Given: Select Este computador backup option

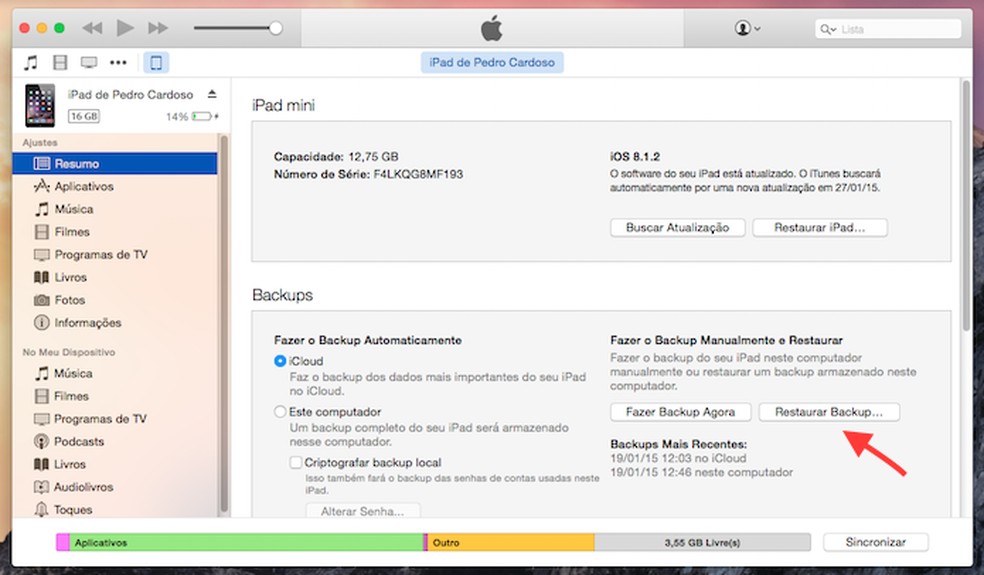Looking at the screenshot, I should coord(280,412).
